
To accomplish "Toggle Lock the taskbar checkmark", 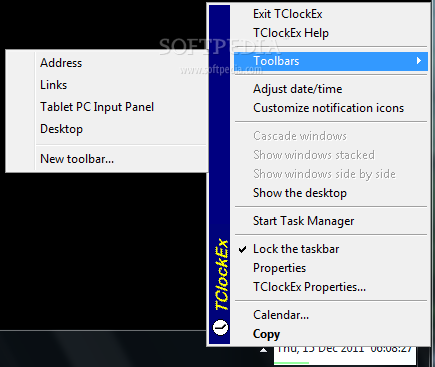I will [243, 249].
